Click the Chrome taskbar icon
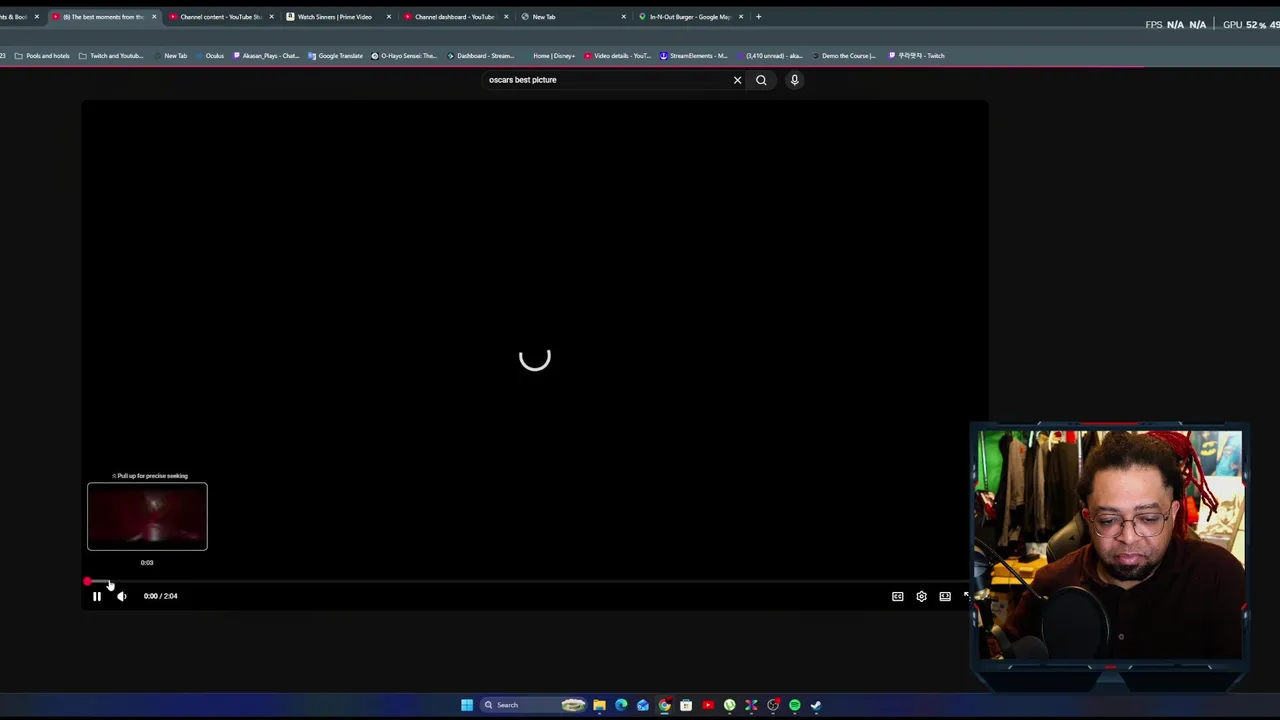This screenshot has width=1280, height=720. coord(664,705)
